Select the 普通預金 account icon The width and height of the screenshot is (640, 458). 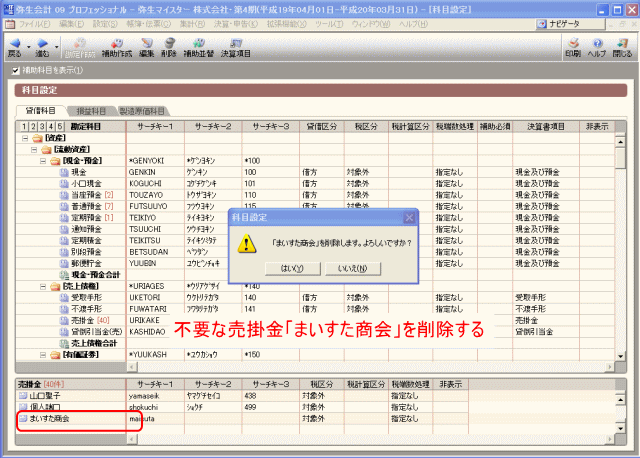coord(64,207)
